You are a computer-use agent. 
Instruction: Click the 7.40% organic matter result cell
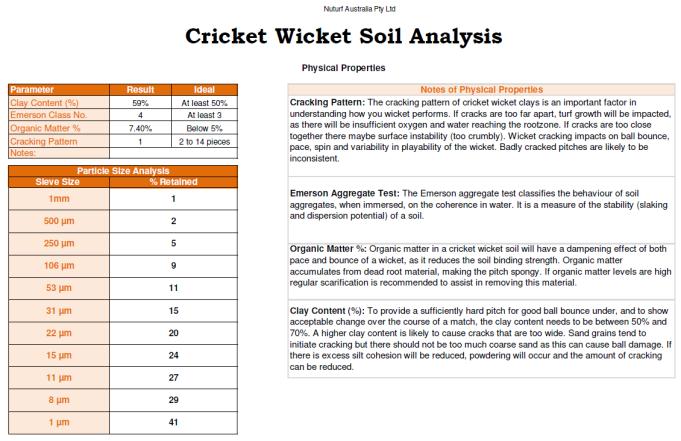click(x=140, y=128)
